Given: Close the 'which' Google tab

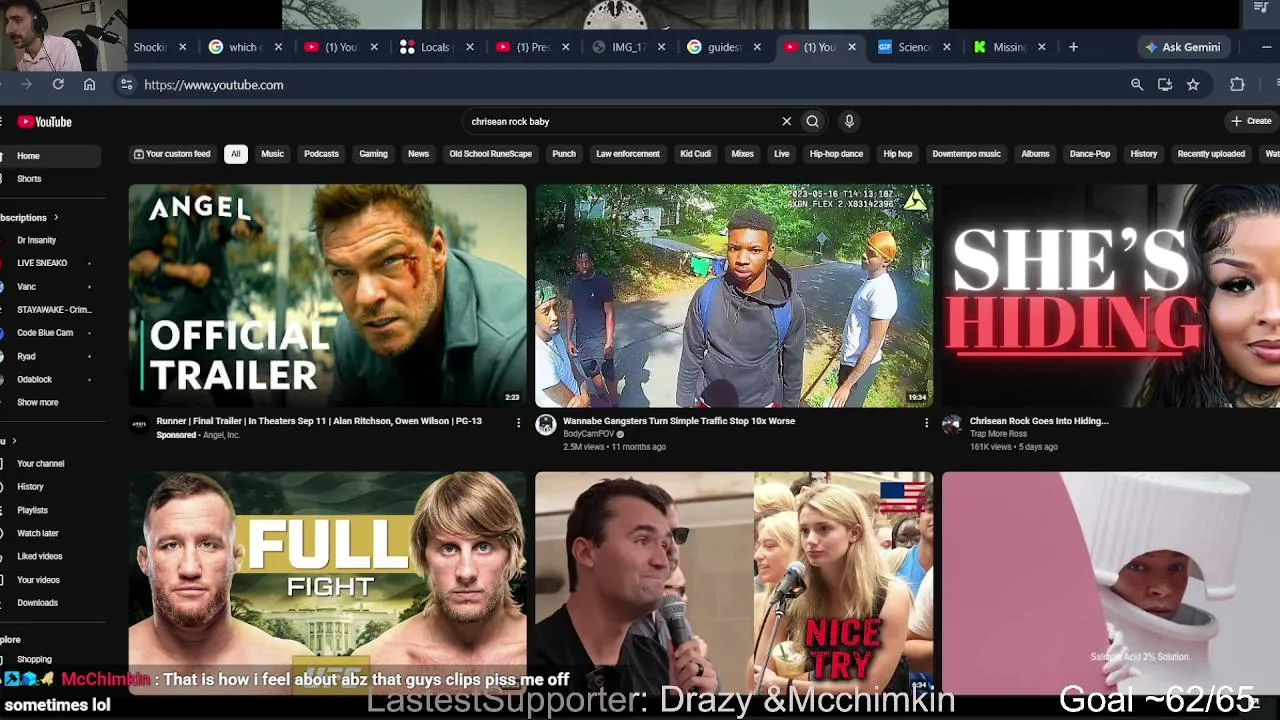Looking at the screenshot, I should (x=278, y=47).
